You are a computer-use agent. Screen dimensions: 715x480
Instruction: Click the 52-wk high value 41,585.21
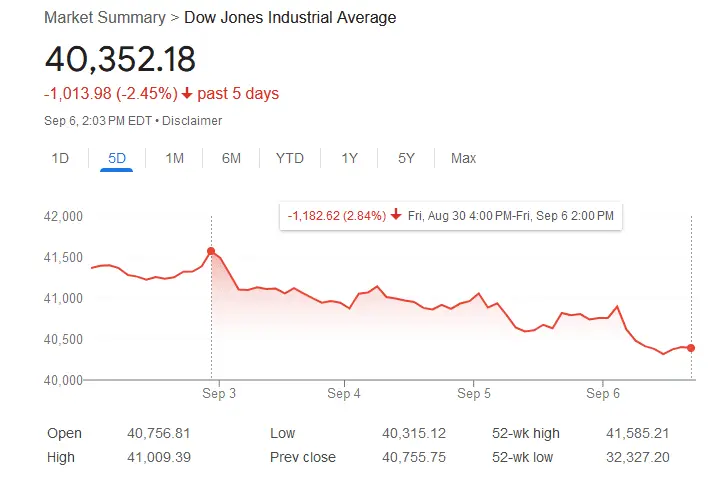[636, 433]
